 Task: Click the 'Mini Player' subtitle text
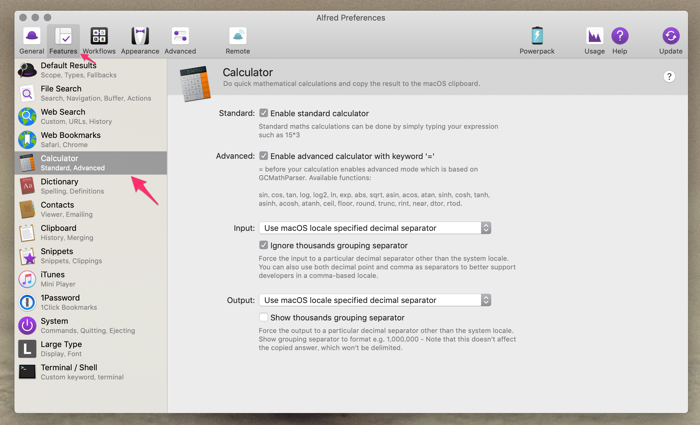point(58,284)
